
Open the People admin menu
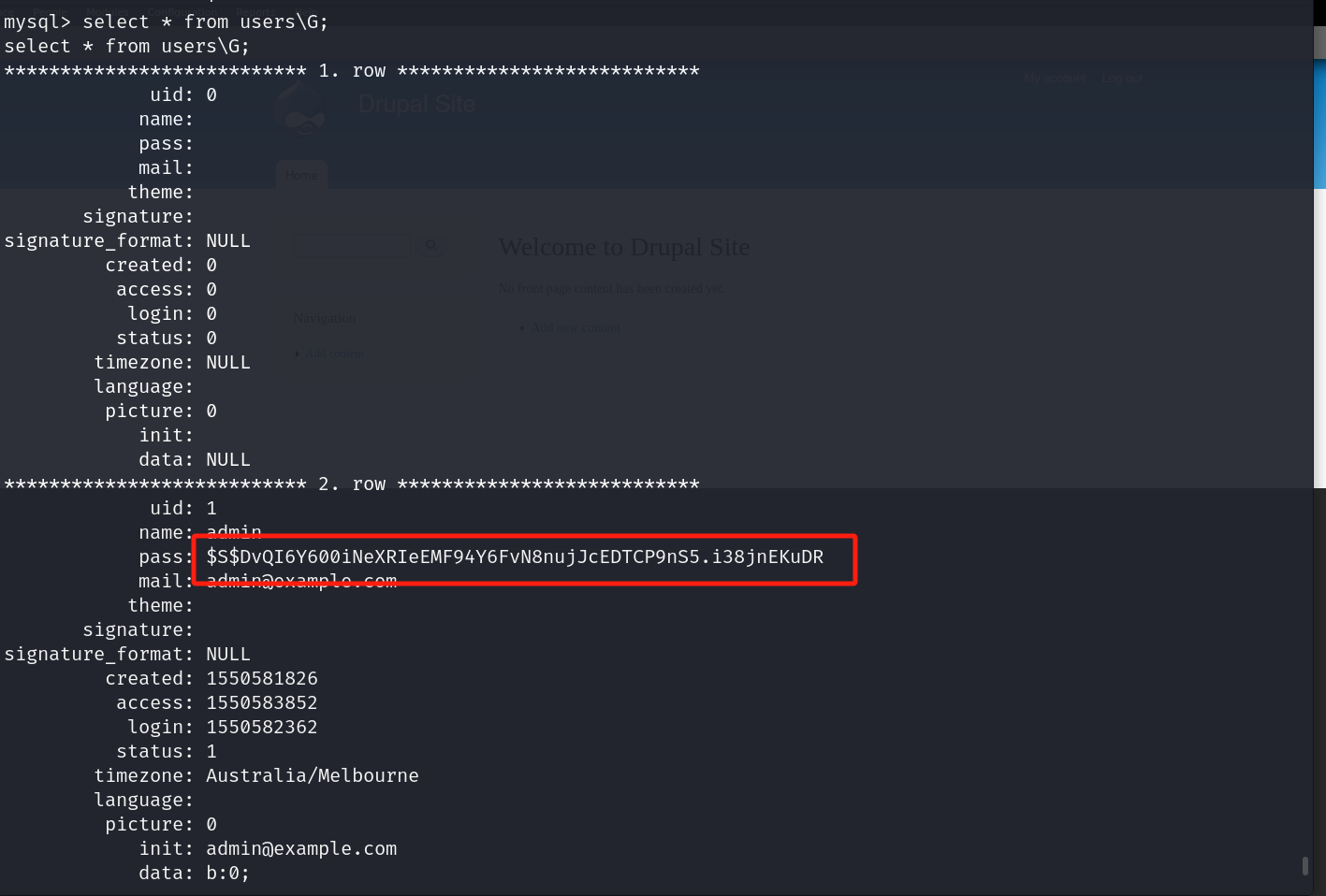point(51,12)
